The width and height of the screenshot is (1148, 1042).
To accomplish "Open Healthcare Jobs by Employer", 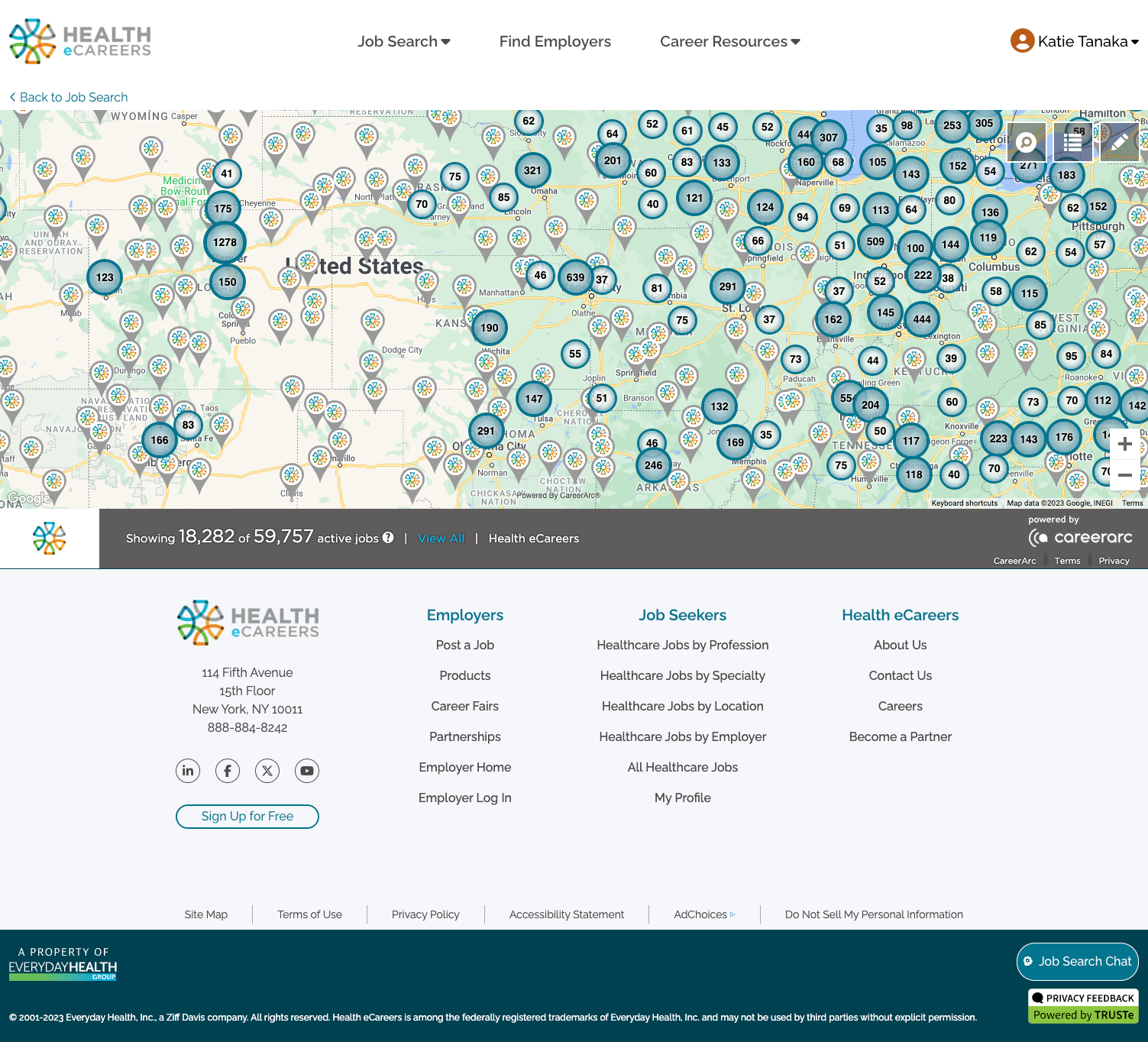I will (683, 736).
